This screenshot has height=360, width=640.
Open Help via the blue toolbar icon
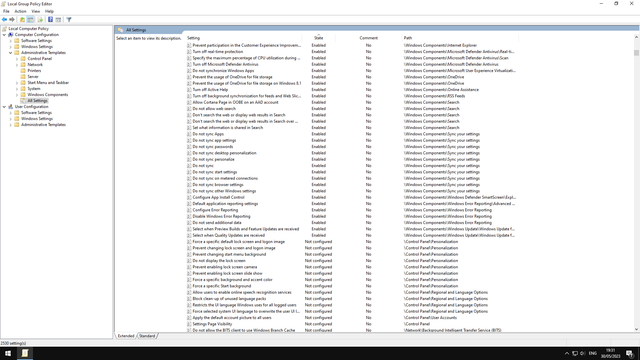(50, 20)
